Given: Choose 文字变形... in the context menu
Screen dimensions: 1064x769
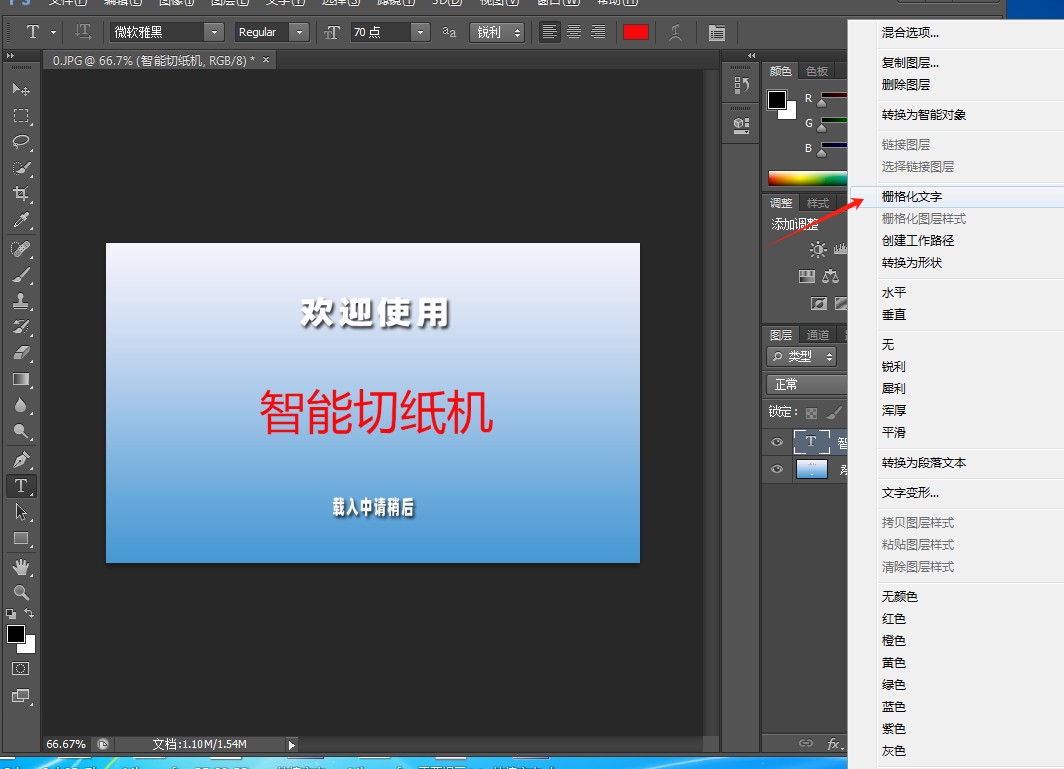Looking at the screenshot, I should pyautogui.click(x=910, y=493).
